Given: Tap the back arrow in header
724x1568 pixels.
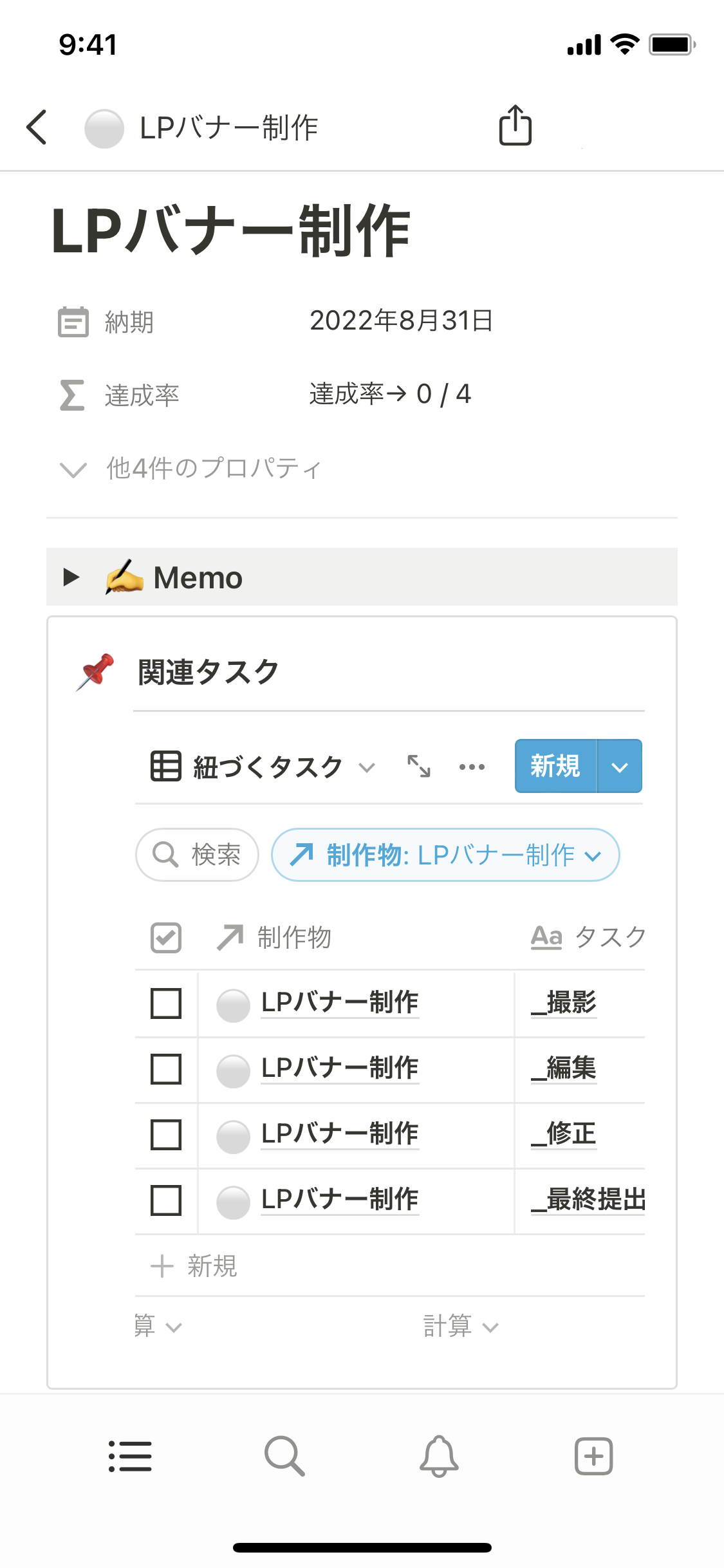Looking at the screenshot, I should (37, 127).
